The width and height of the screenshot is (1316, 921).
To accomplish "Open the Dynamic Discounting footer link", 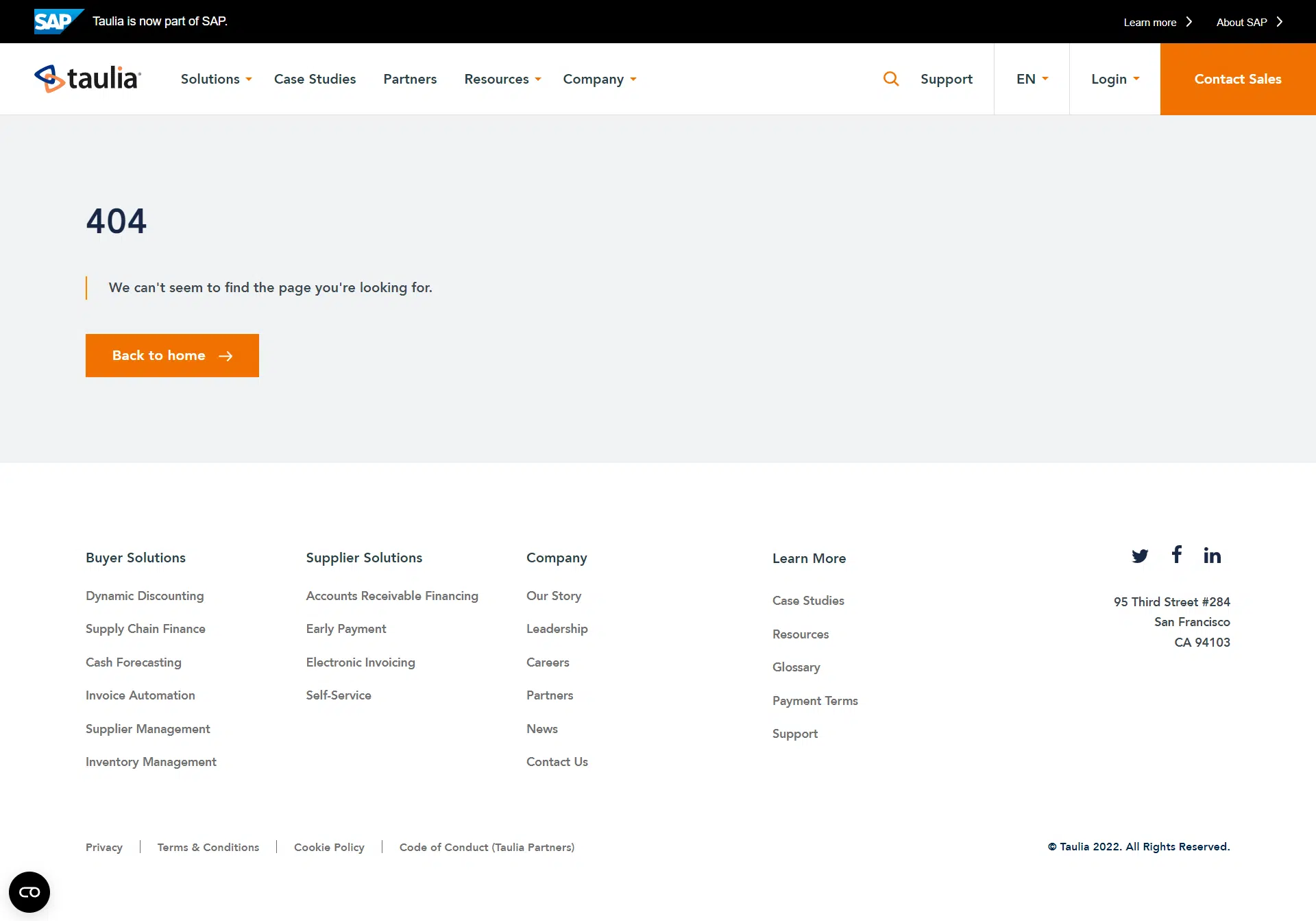I will click(145, 595).
